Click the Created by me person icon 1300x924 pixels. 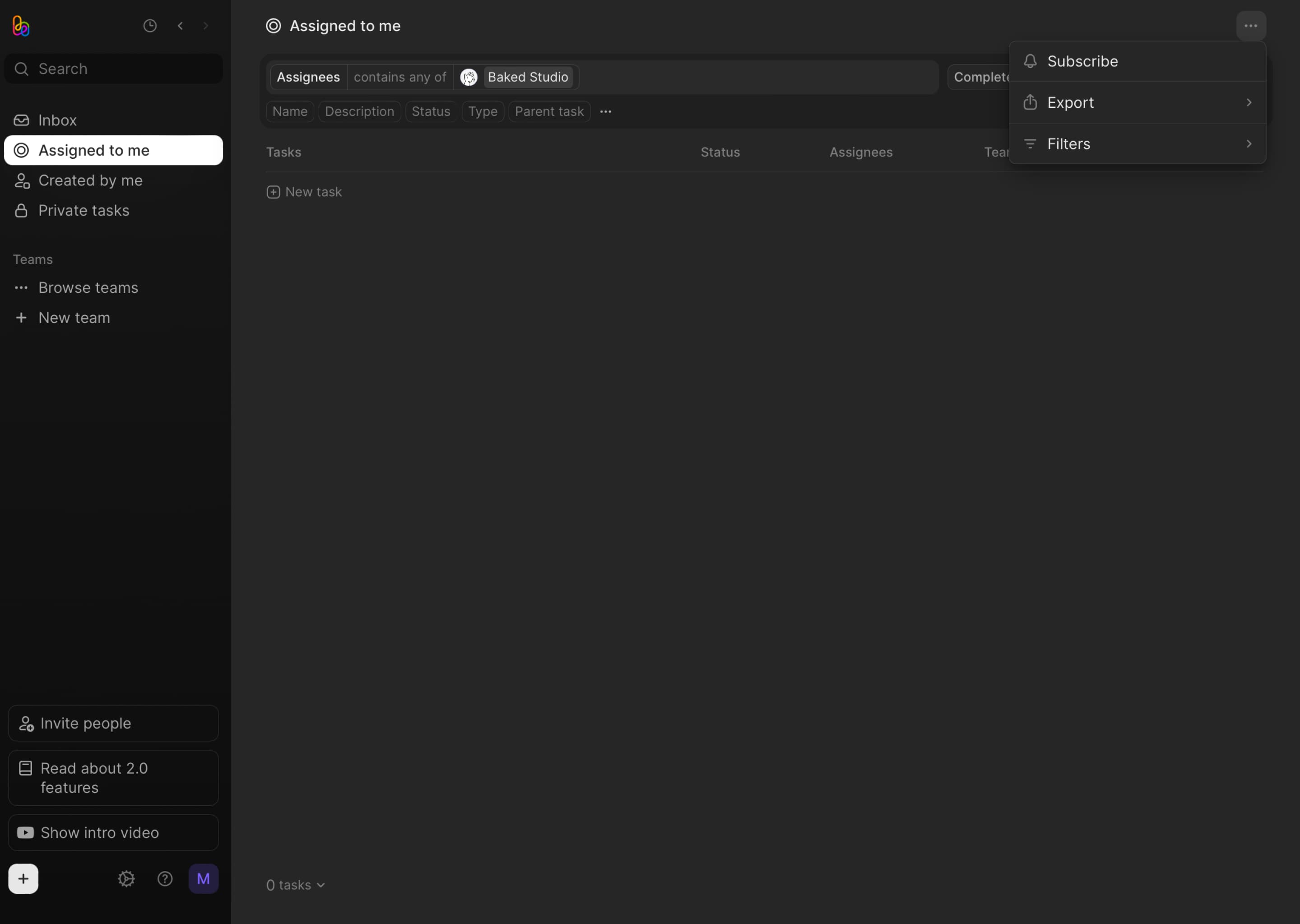[22, 180]
